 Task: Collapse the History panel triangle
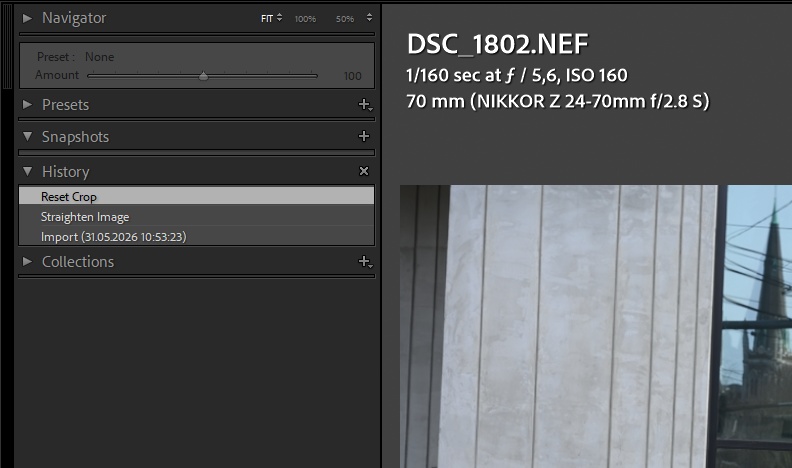(27, 171)
